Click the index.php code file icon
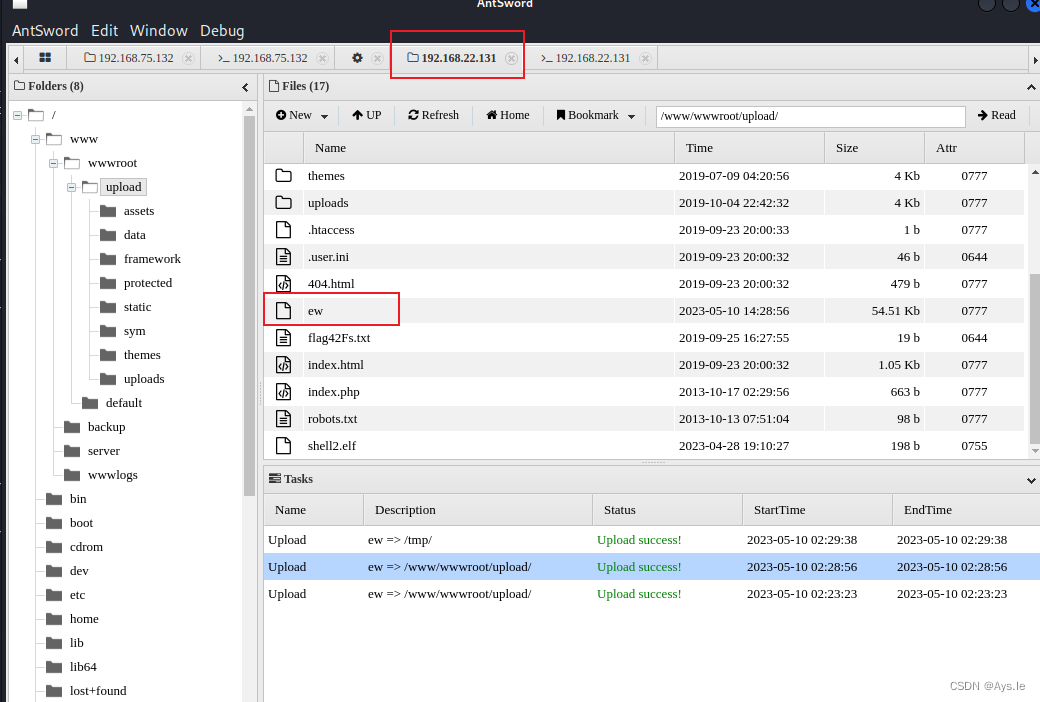1040x702 pixels. (283, 391)
